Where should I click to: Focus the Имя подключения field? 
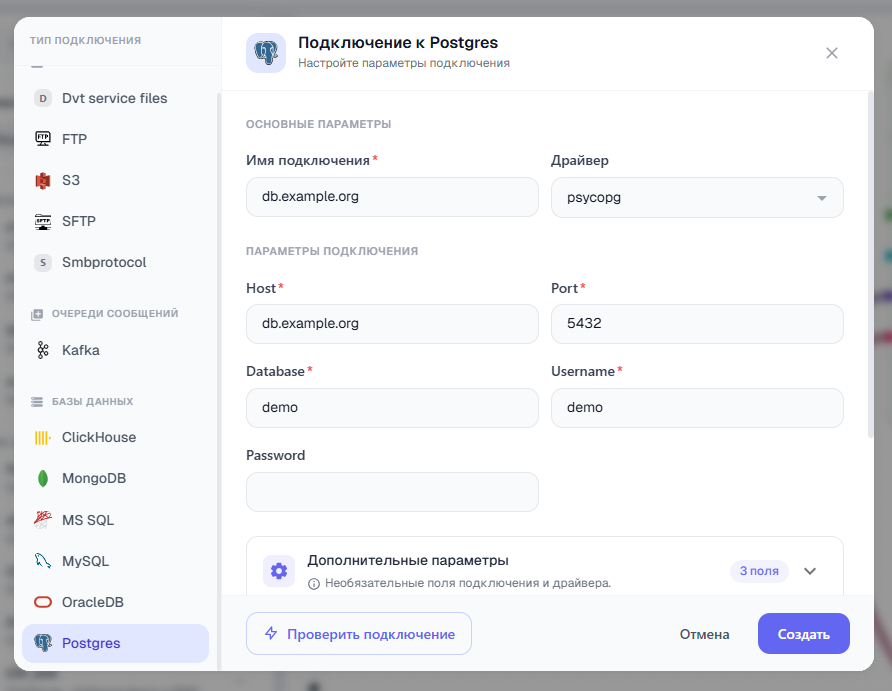(392, 197)
